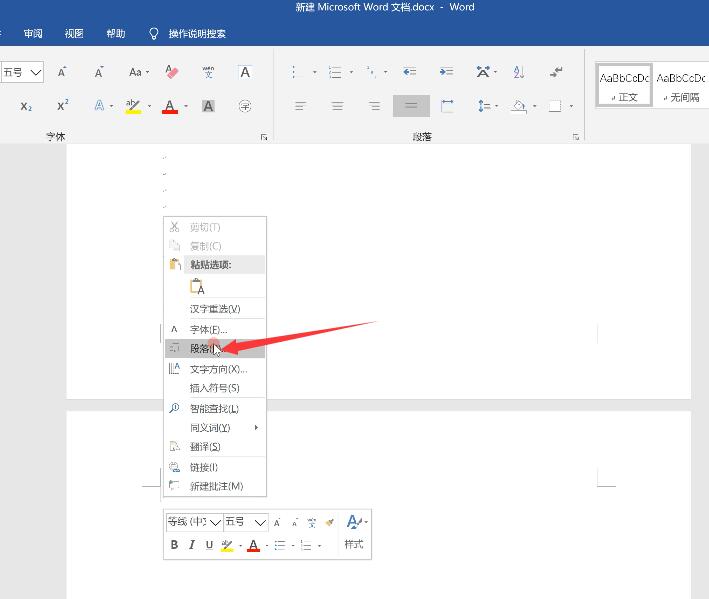Show or hide paragraph marks

point(556,72)
